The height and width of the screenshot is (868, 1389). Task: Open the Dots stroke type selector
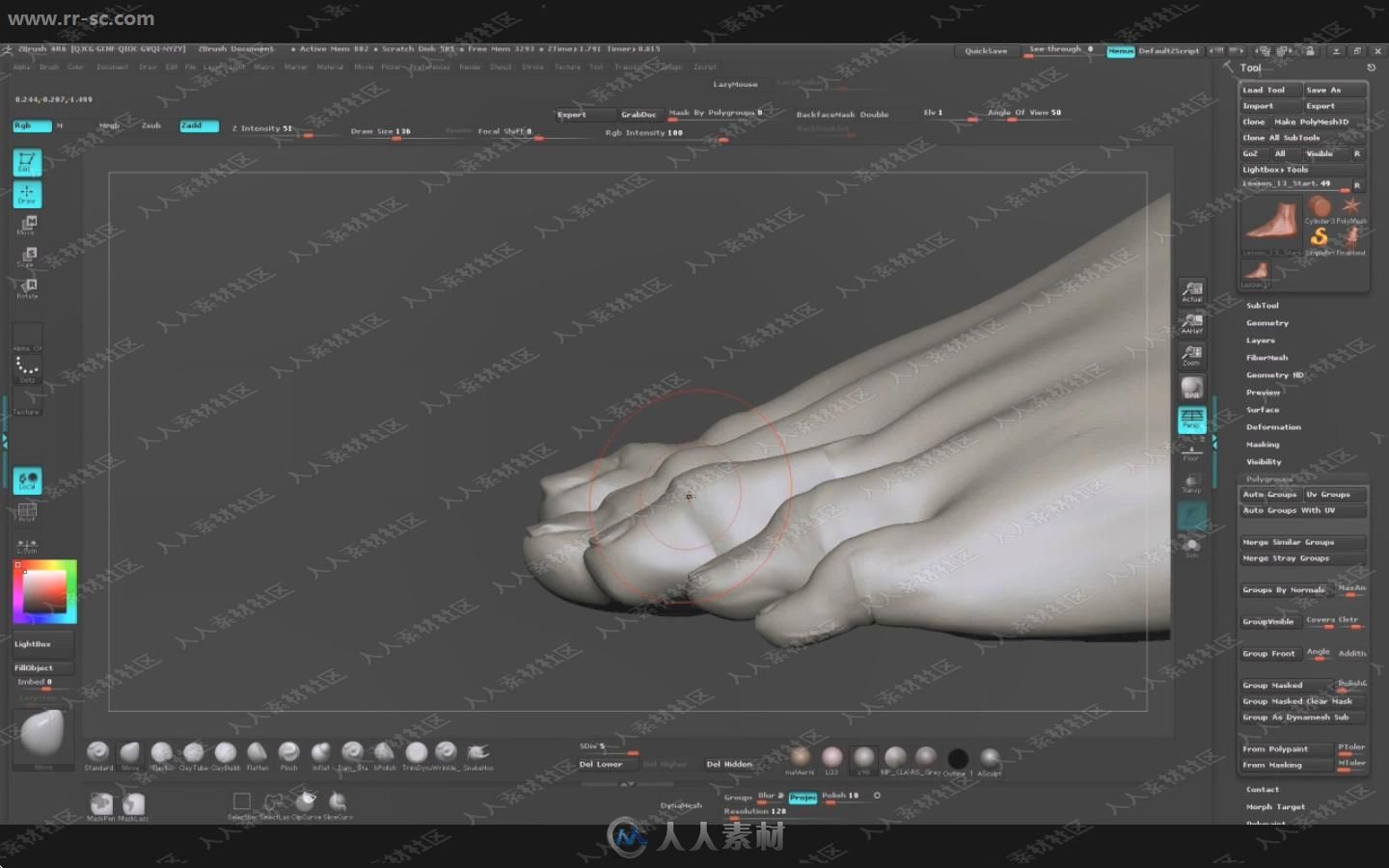[27, 368]
